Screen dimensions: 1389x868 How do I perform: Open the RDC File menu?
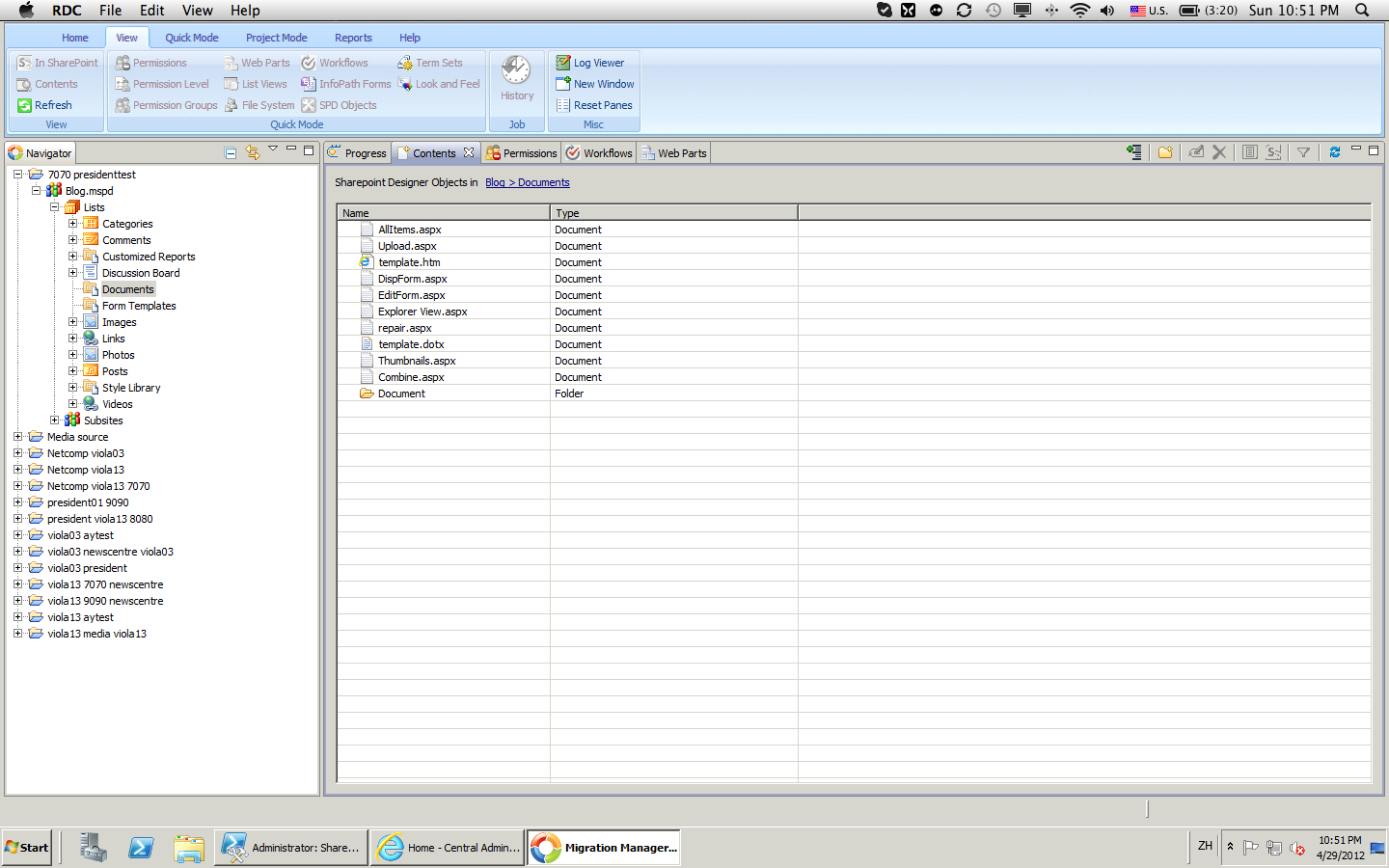110,10
